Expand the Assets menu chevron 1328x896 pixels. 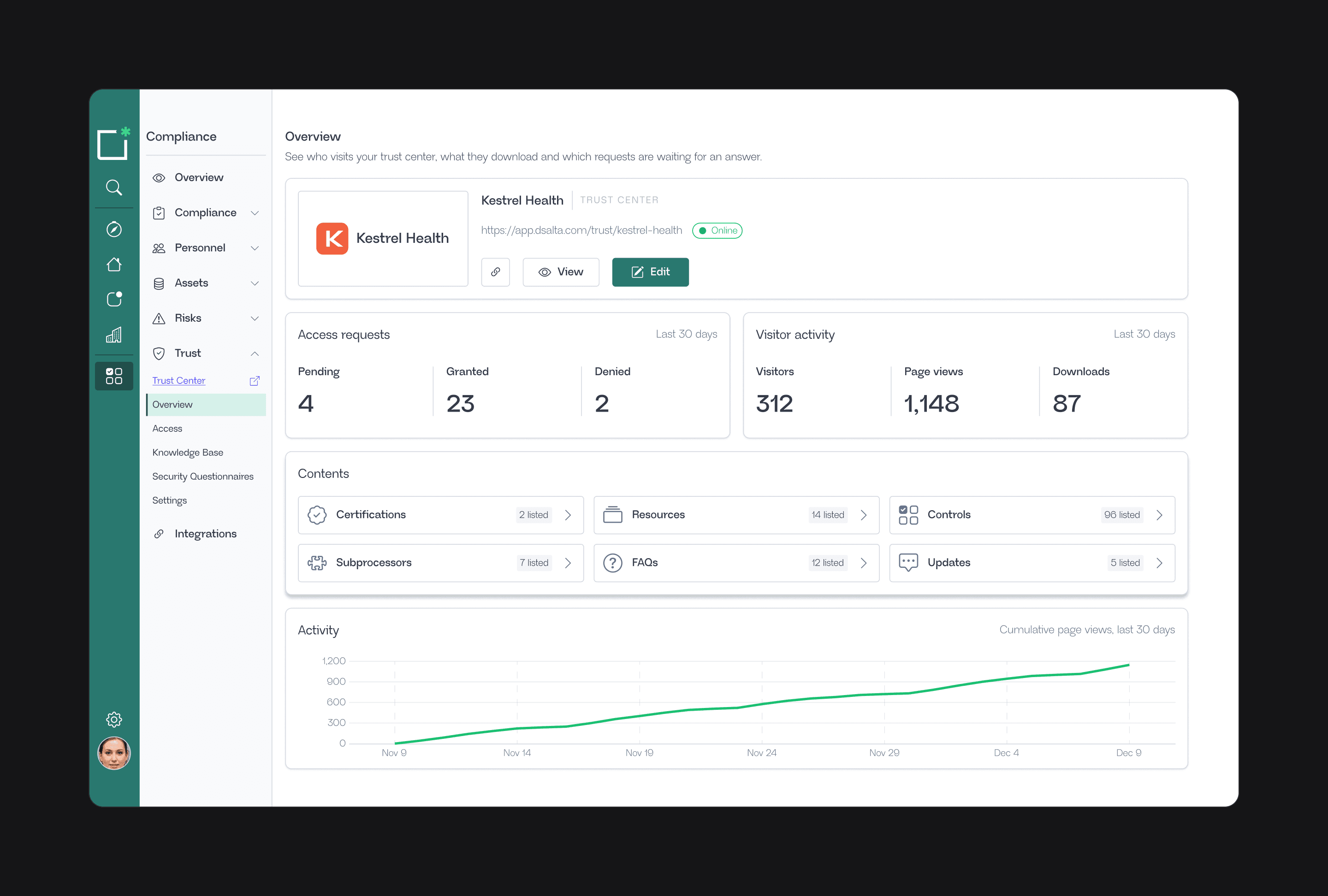pos(255,283)
